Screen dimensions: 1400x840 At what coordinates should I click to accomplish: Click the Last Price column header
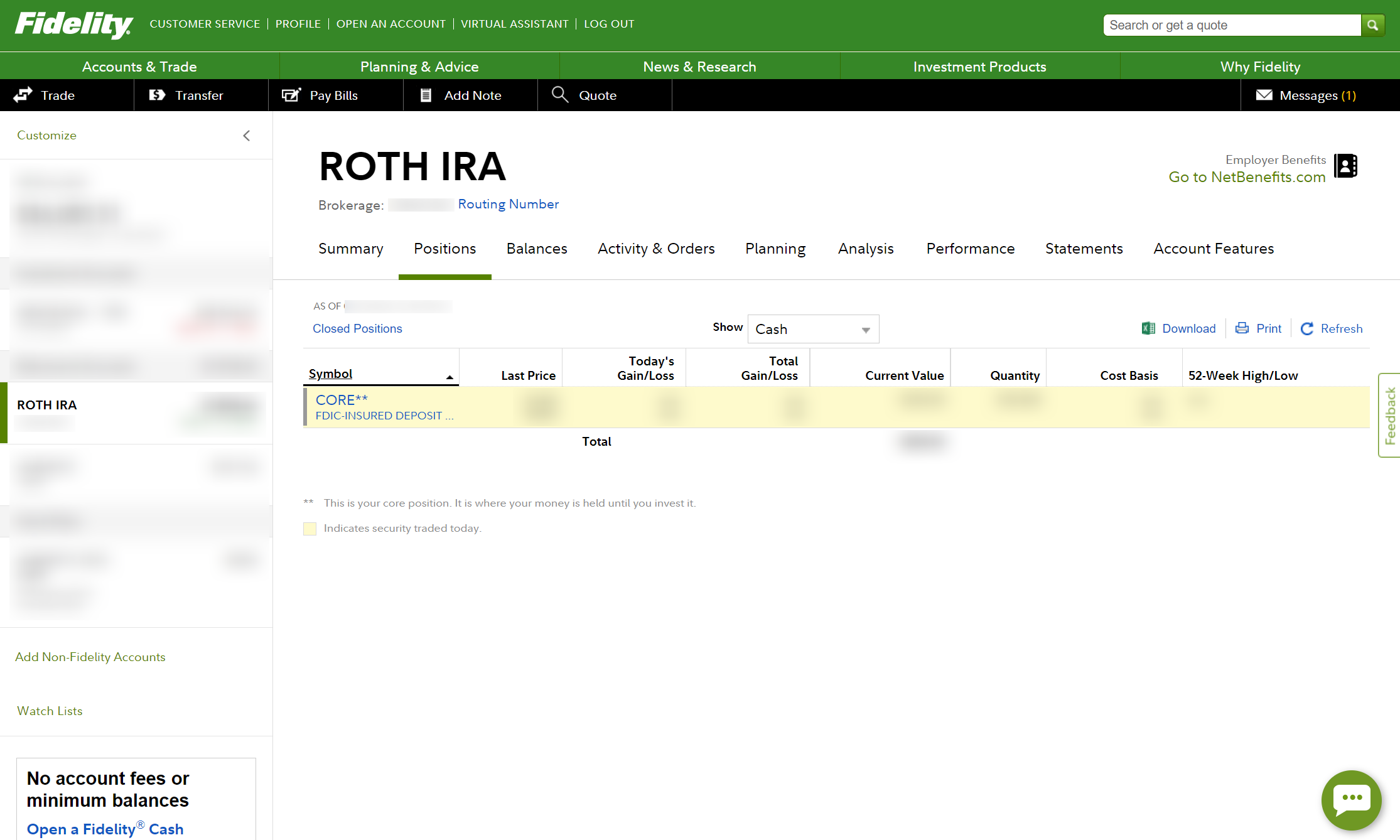click(529, 375)
